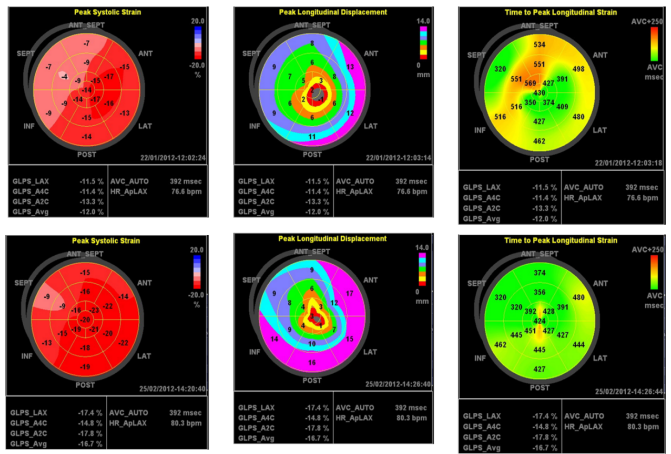Select the 'Time to Peak Longitudinal Strain' title dated 22/01/2012

[561, 12]
